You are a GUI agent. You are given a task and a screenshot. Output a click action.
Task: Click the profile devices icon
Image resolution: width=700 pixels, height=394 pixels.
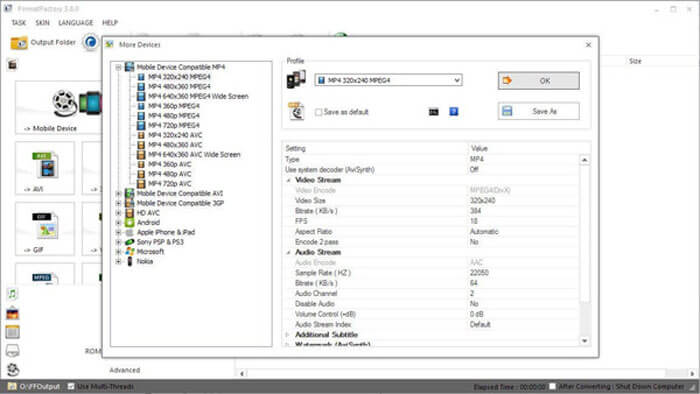296,79
